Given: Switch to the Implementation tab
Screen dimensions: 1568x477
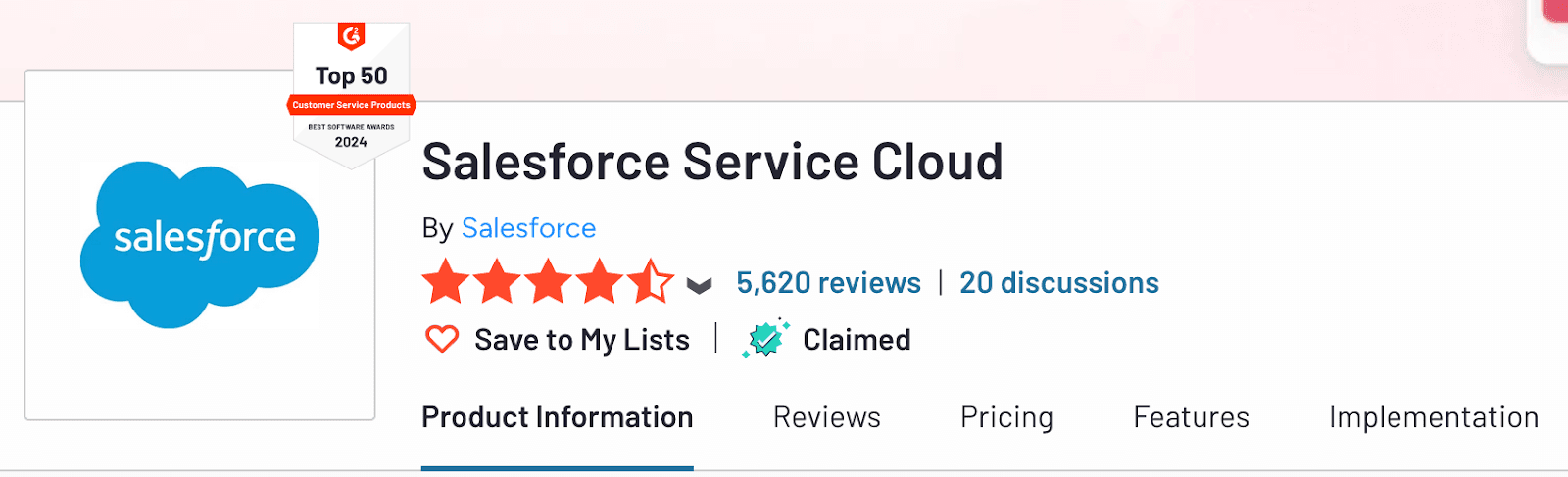Looking at the screenshot, I should 1433,417.
